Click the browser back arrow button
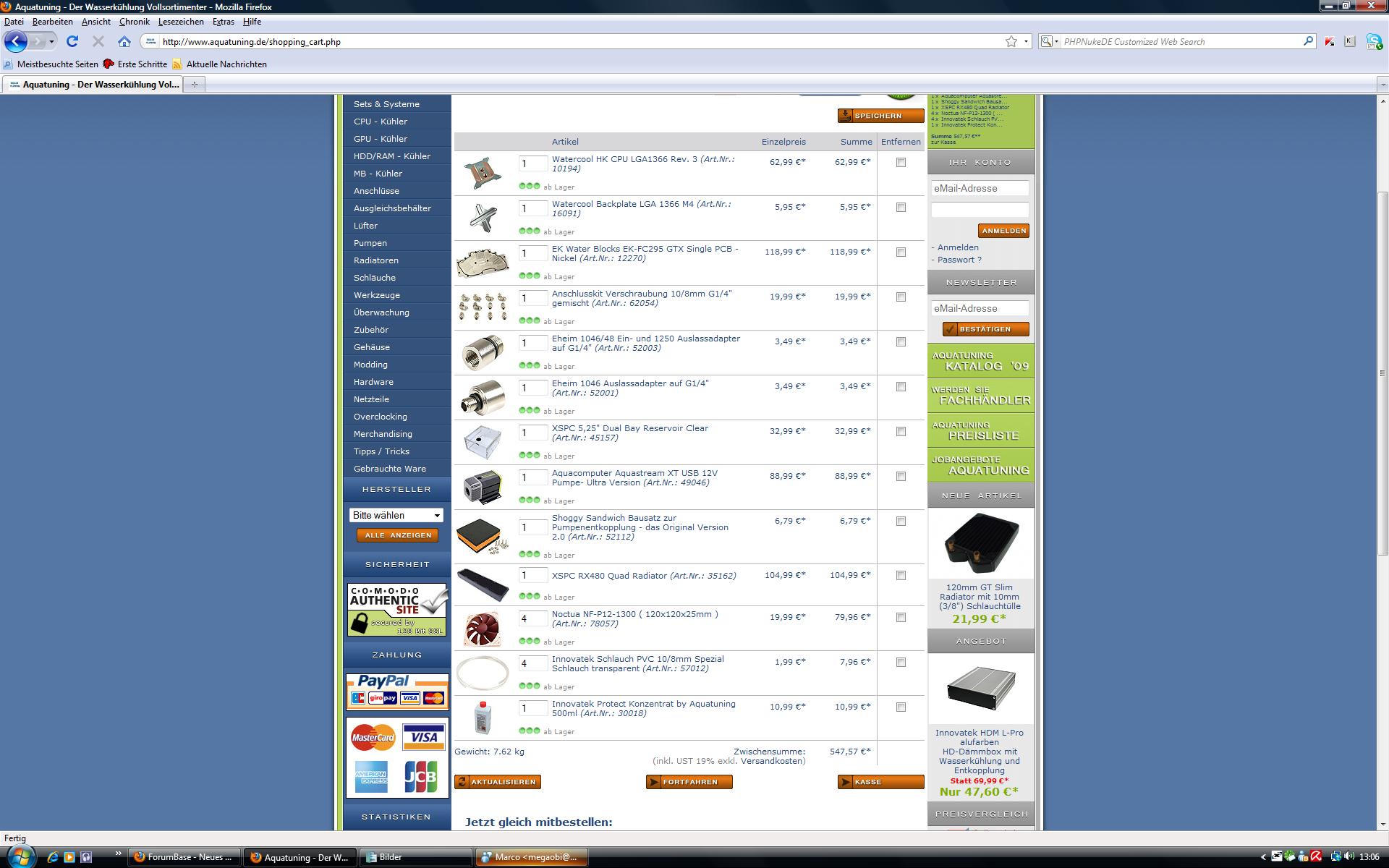Viewport: 1389px width, 868px height. [x=16, y=41]
